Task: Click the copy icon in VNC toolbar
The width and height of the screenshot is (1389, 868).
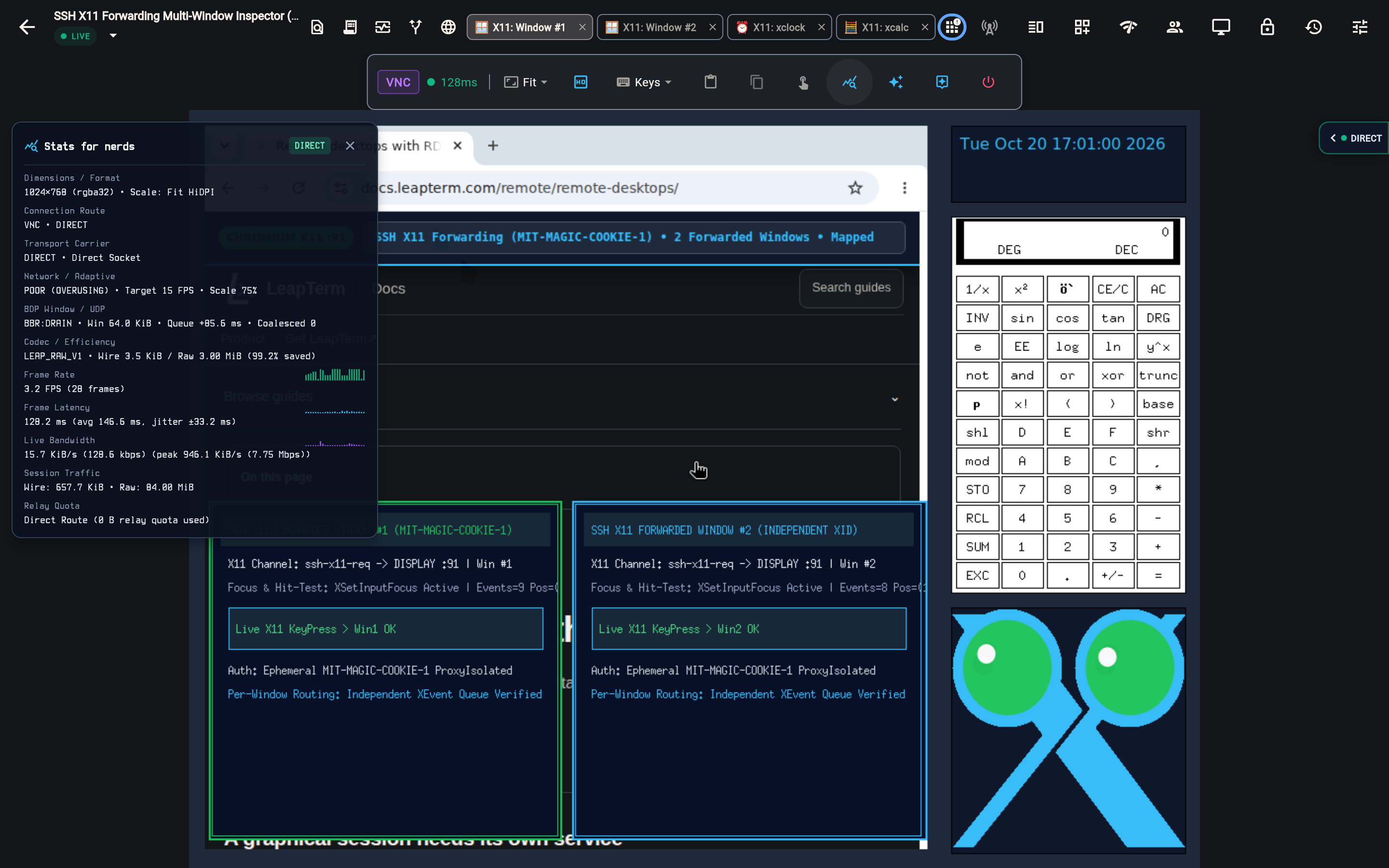Action: click(x=757, y=82)
